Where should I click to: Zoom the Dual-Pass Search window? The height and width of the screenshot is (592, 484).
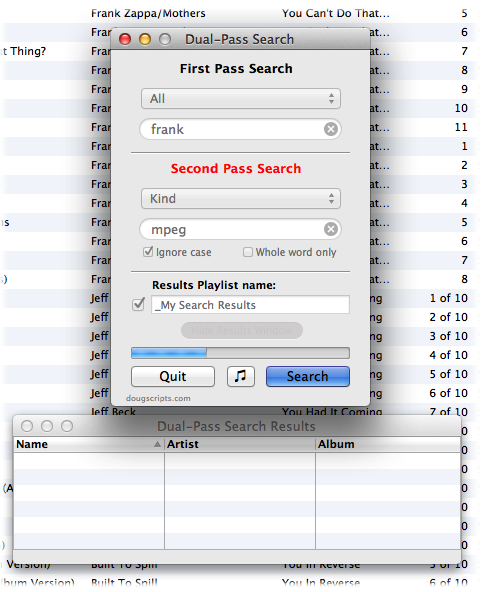click(165, 39)
